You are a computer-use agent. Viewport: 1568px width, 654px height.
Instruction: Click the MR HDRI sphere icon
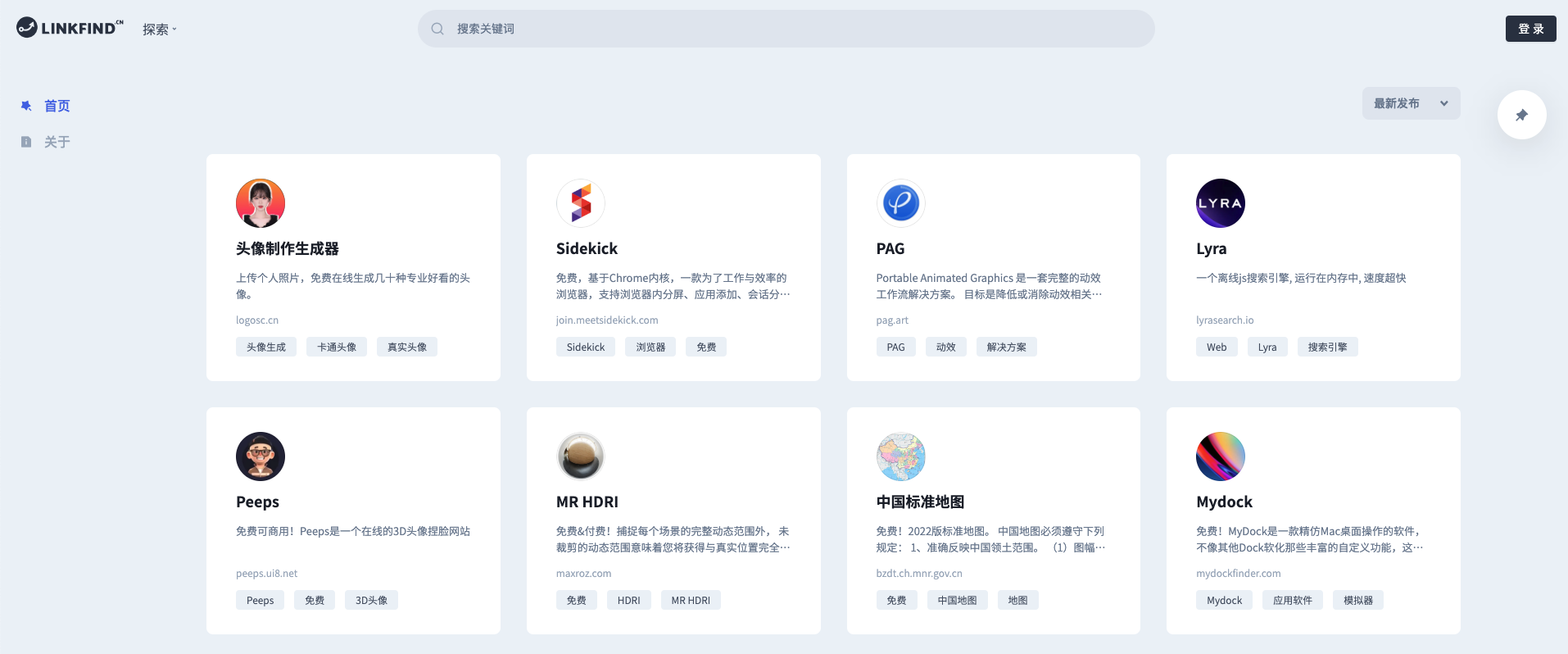(581, 456)
